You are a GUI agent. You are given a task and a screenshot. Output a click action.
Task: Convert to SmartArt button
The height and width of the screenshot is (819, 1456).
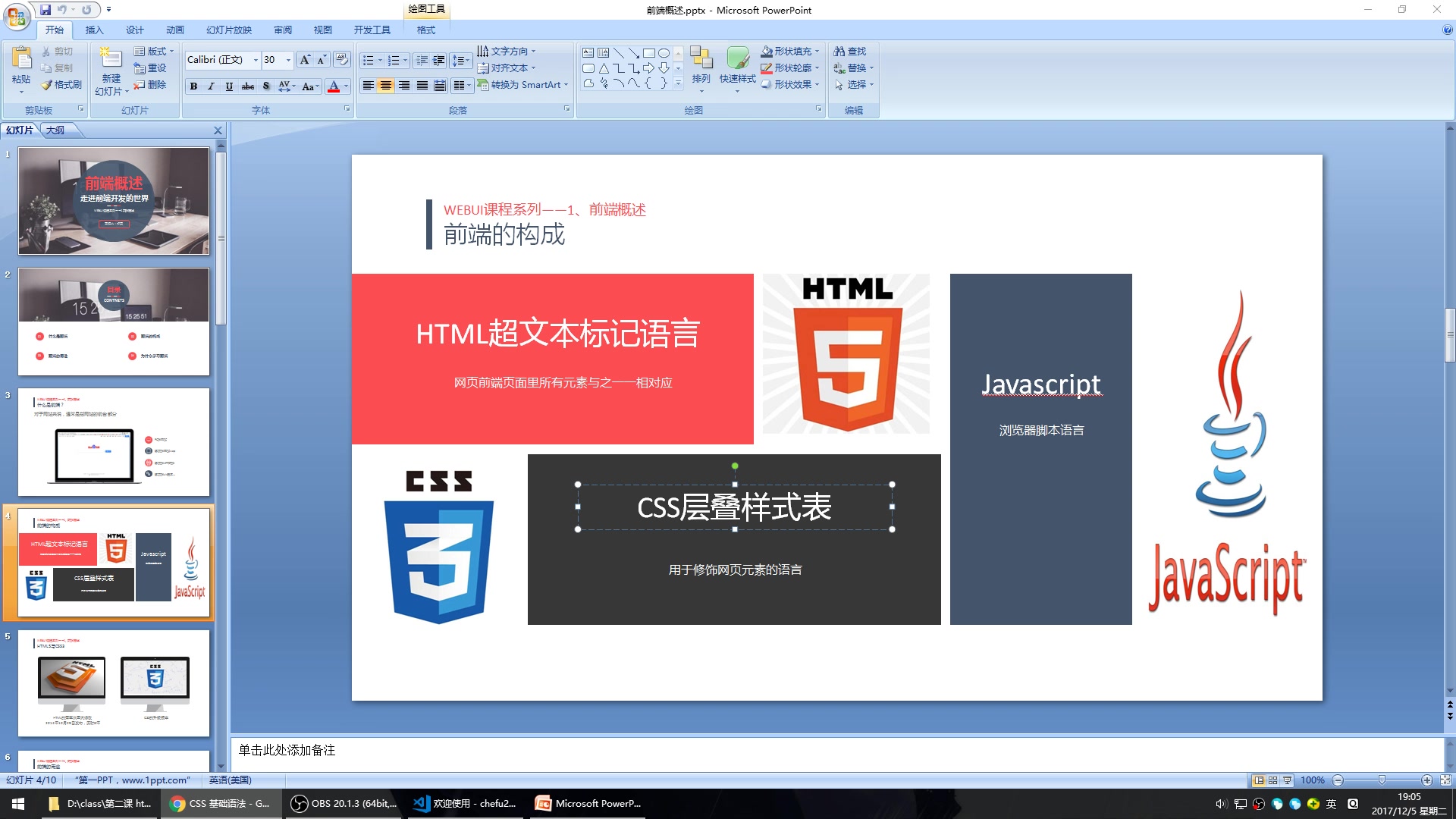522,85
